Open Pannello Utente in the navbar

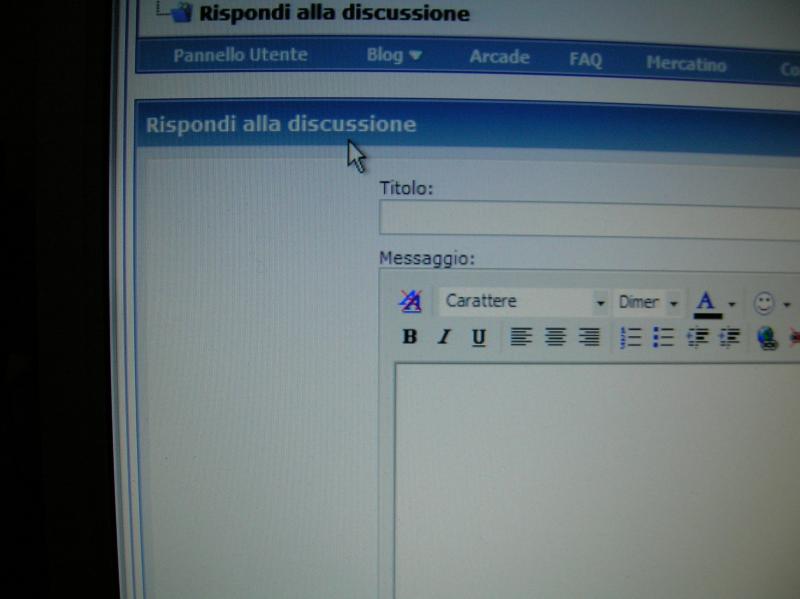click(240, 55)
